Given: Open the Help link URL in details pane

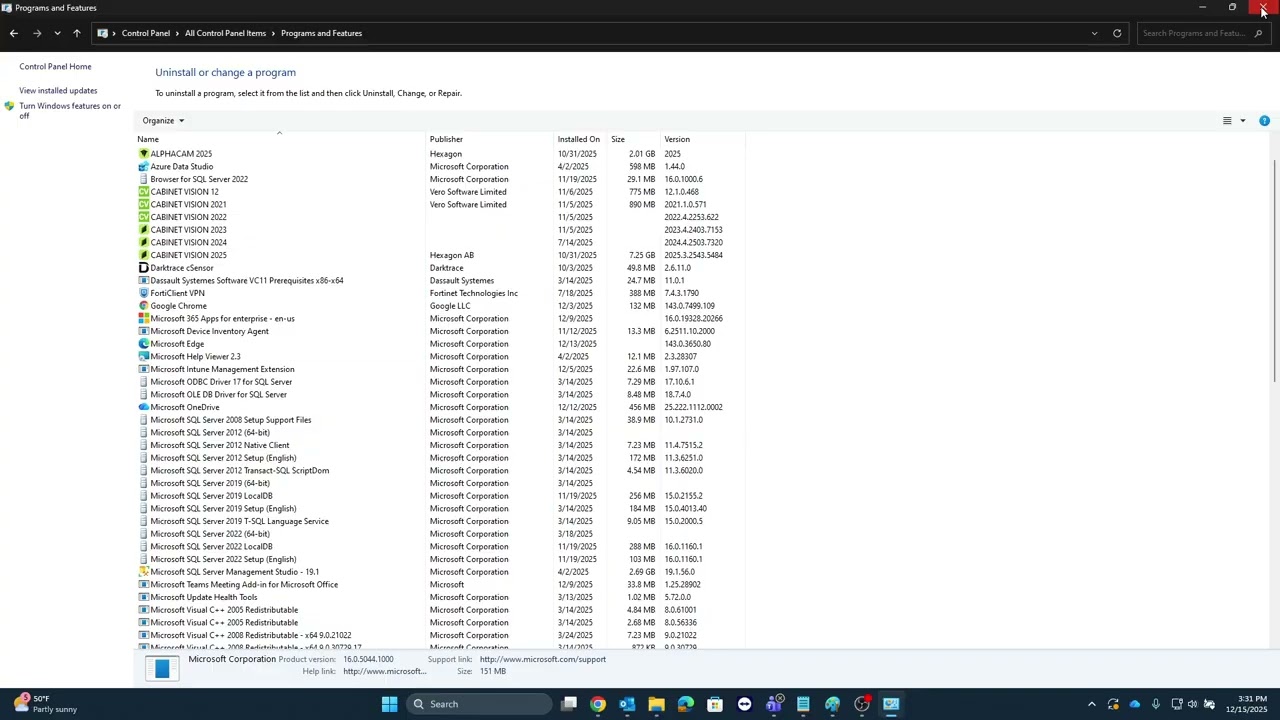Looking at the screenshot, I should point(385,671).
